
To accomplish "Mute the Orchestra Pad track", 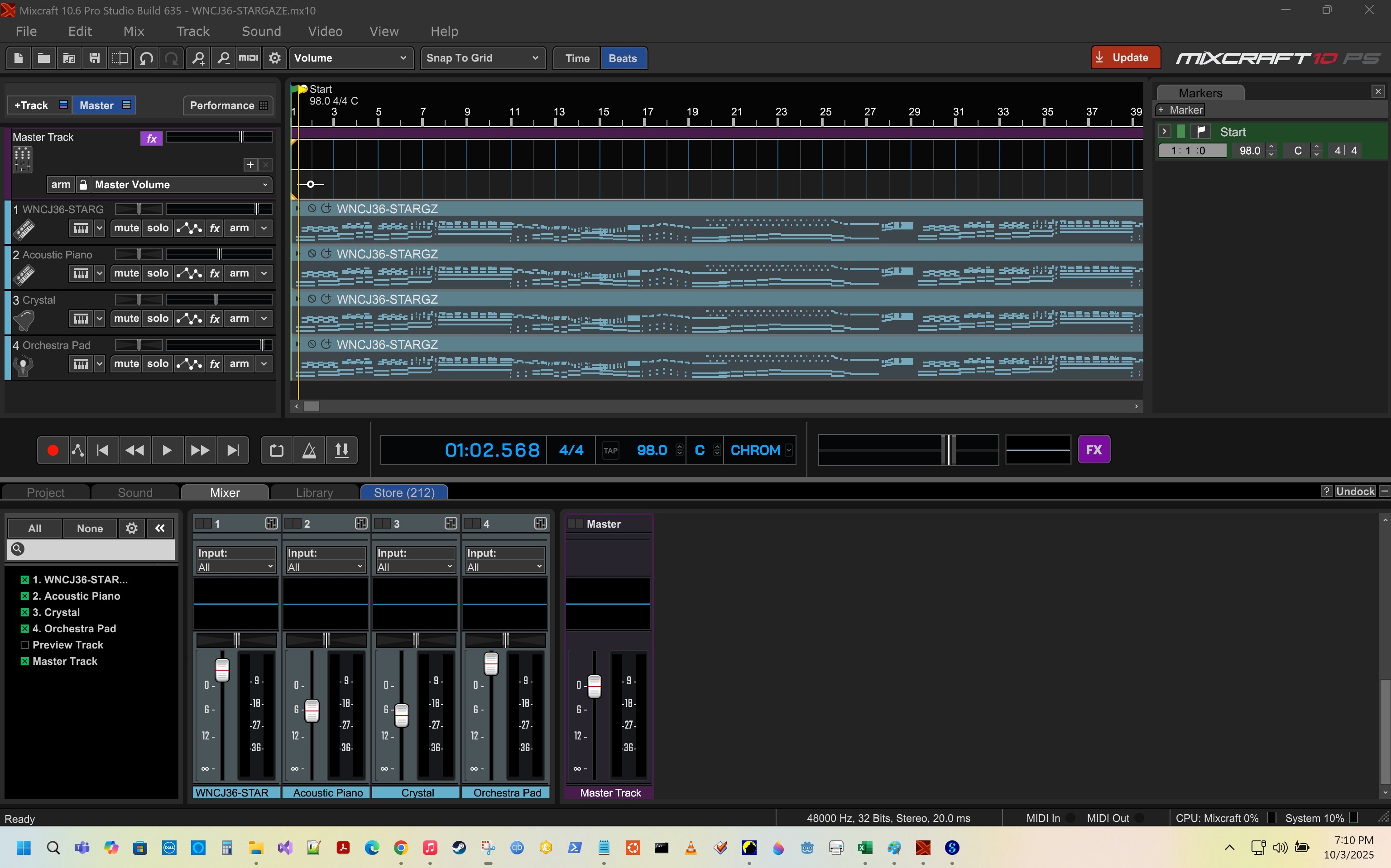I will click(126, 364).
